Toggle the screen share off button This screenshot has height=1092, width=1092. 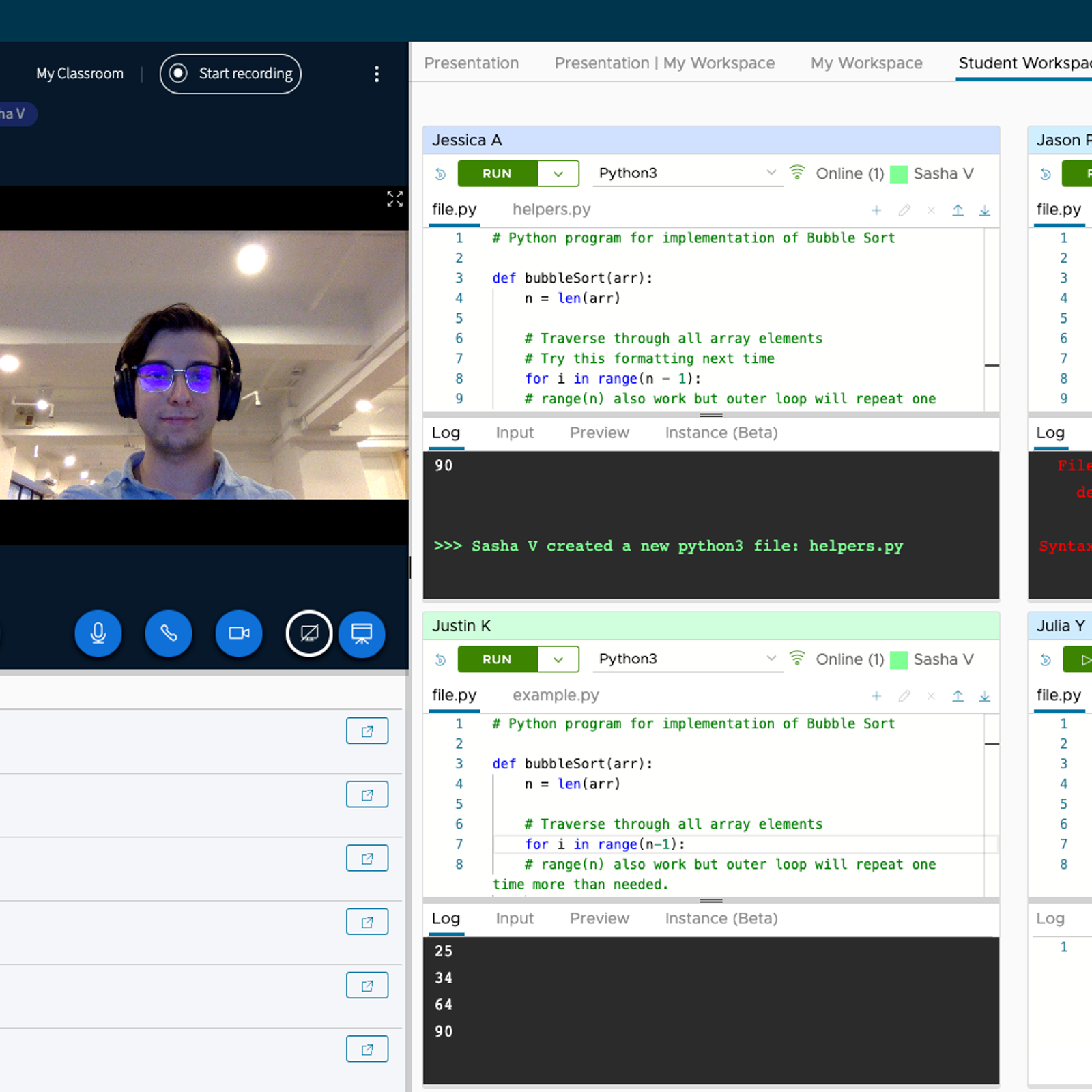309,633
